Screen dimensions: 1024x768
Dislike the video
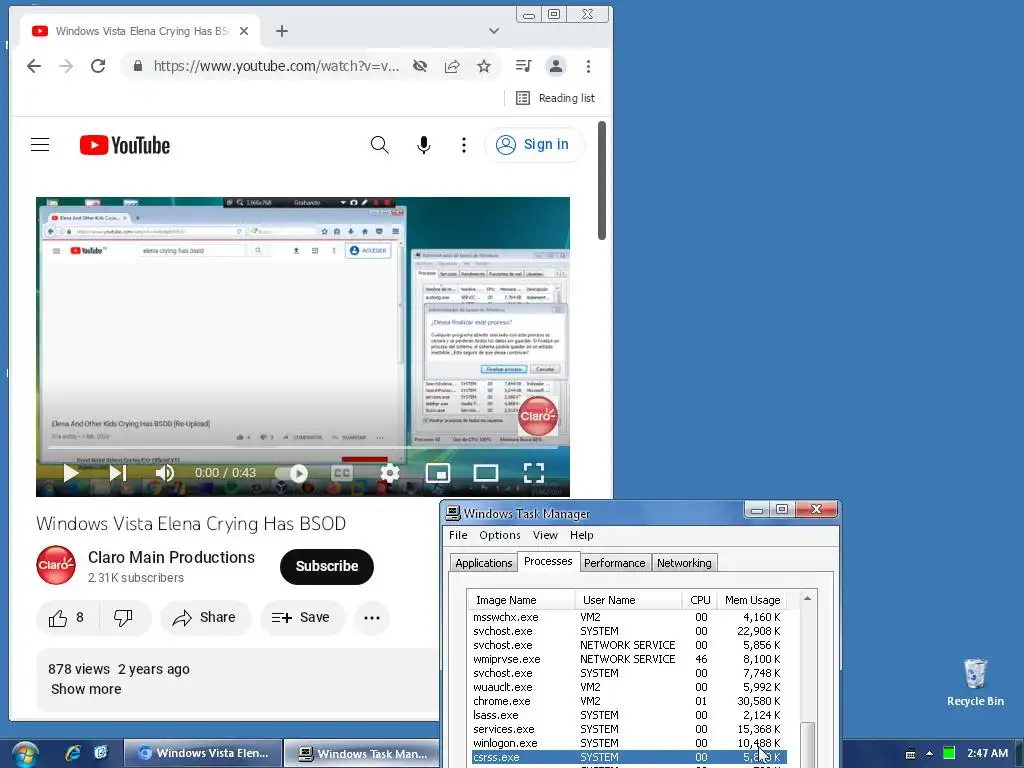click(123, 618)
